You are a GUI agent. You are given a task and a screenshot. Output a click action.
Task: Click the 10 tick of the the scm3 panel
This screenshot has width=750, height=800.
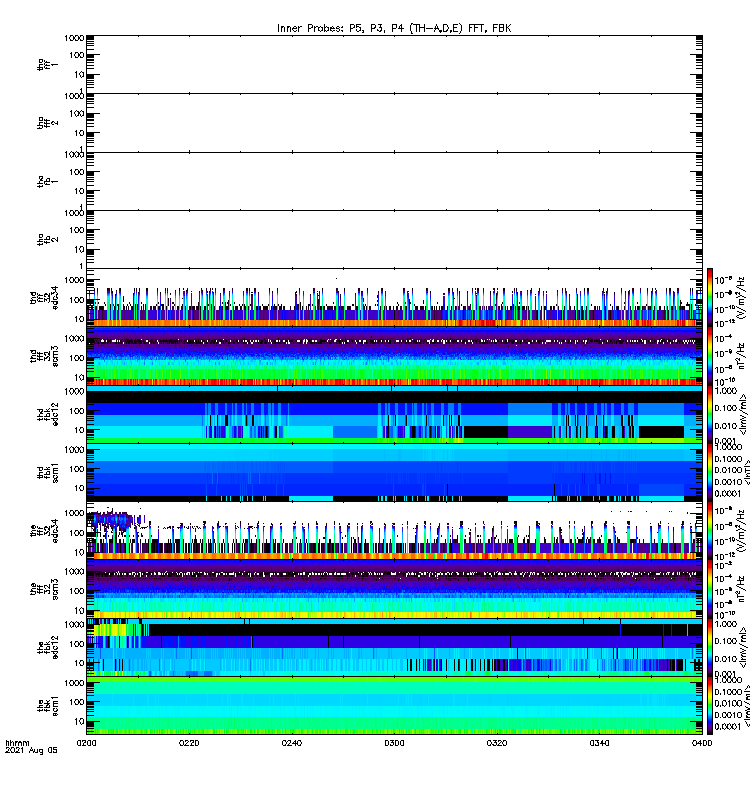[79, 611]
